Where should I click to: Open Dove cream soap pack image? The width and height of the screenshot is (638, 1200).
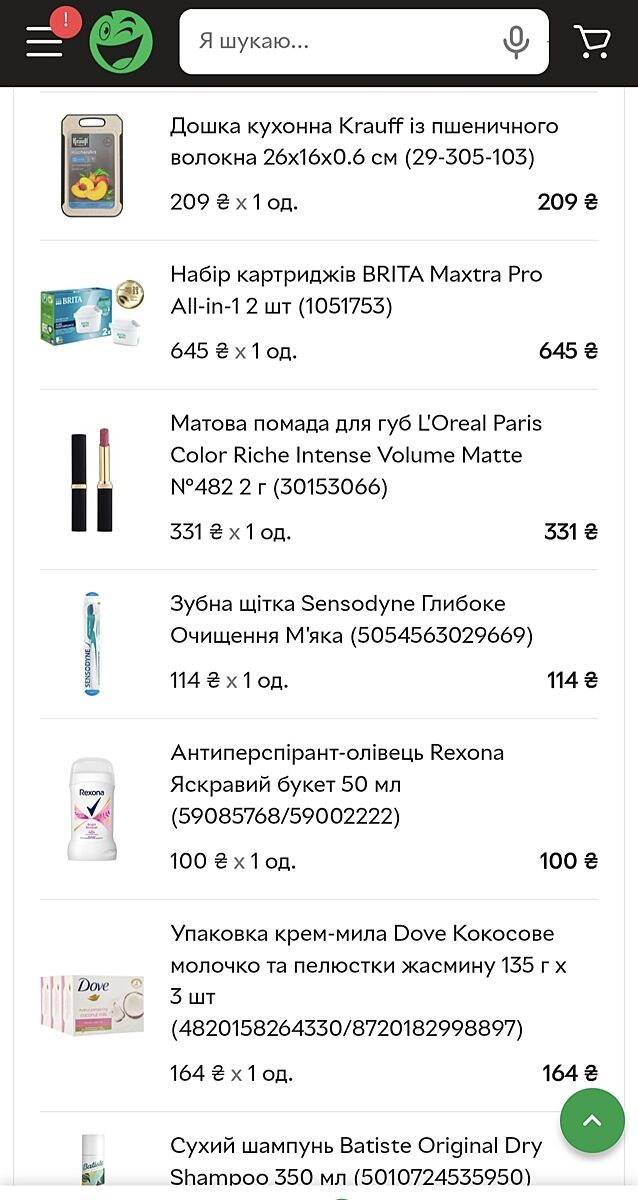tap(92, 1005)
